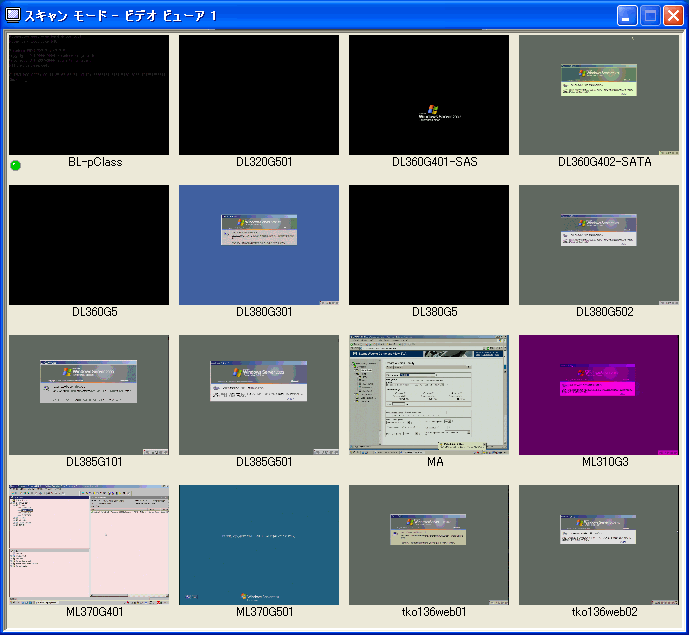Select the tko136web01 server thumbnail
Viewport: 689px width, 635px height.
coord(429,545)
